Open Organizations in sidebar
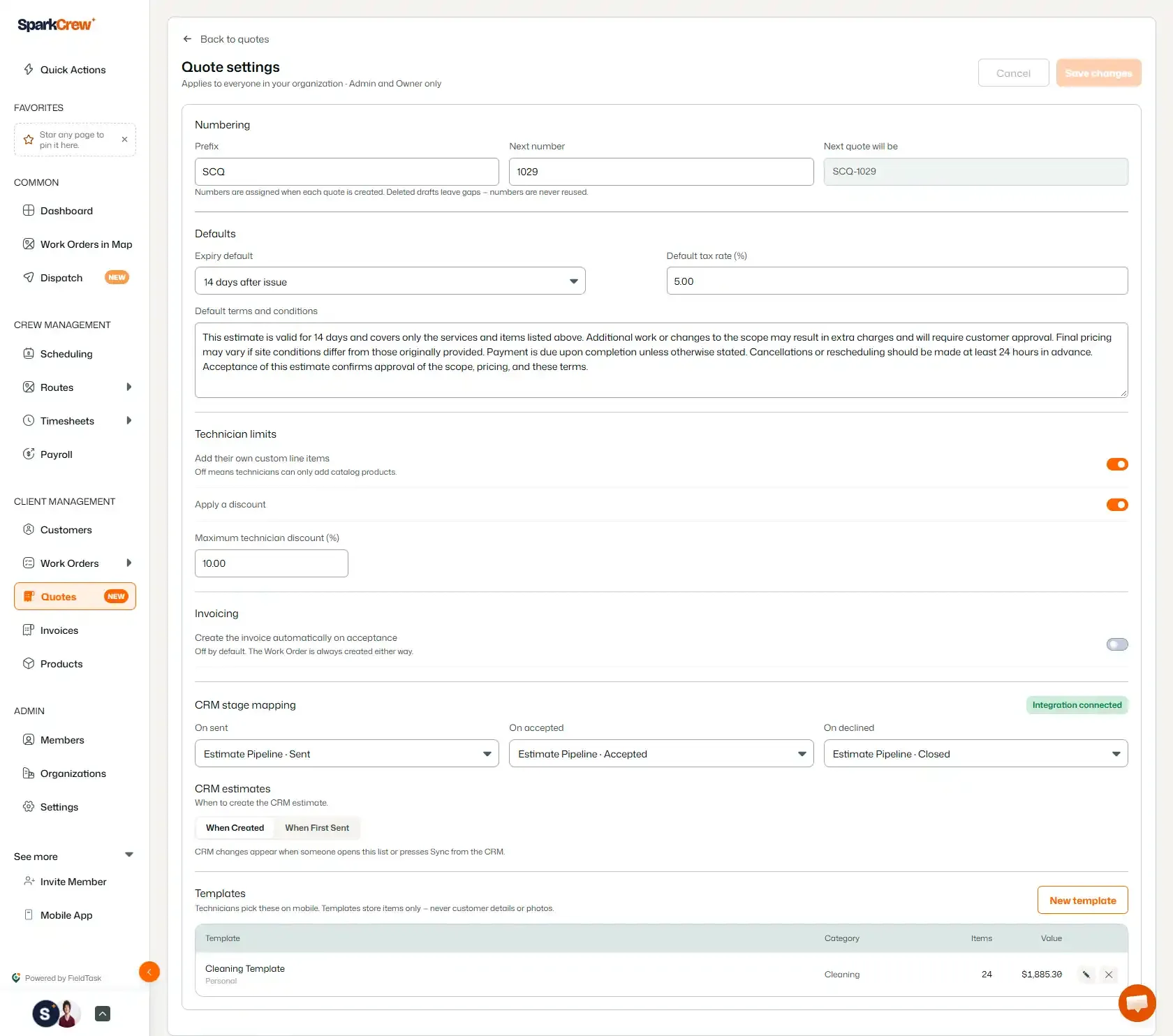 [x=75, y=774]
